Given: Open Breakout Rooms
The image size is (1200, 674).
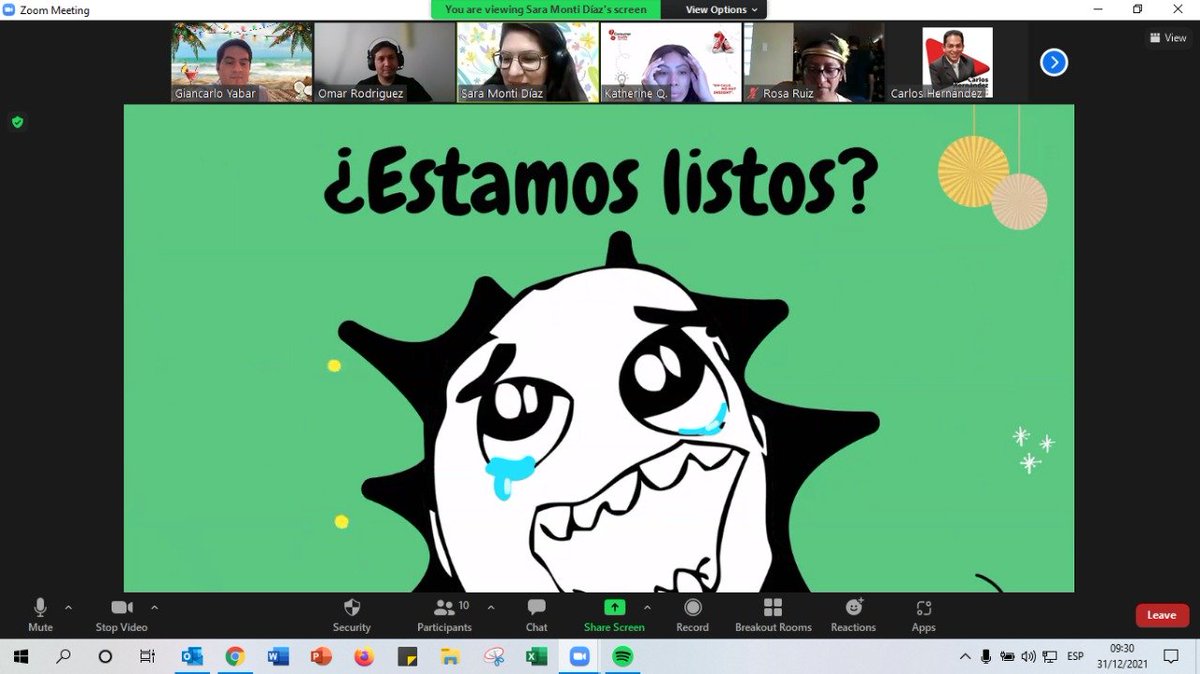Looking at the screenshot, I should (773, 614).
